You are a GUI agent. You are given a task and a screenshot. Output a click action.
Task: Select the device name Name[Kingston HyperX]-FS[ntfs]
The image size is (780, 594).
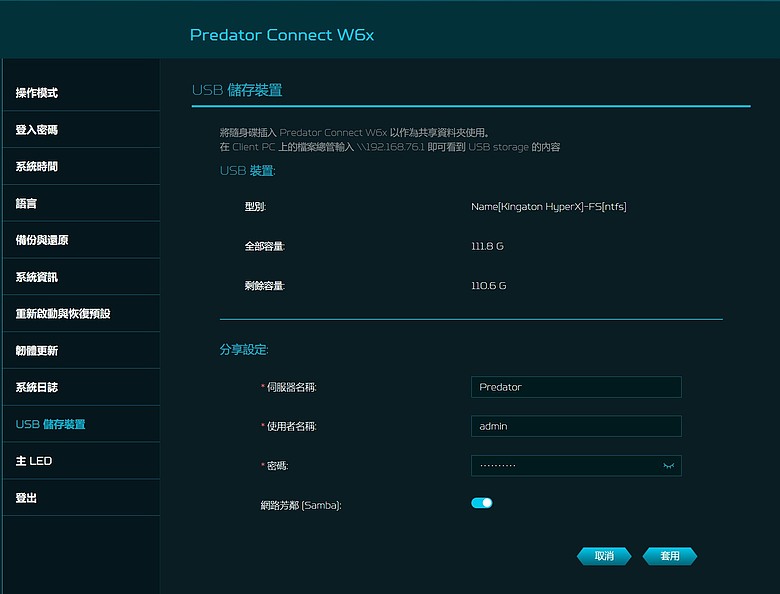[x=549, y=206]
